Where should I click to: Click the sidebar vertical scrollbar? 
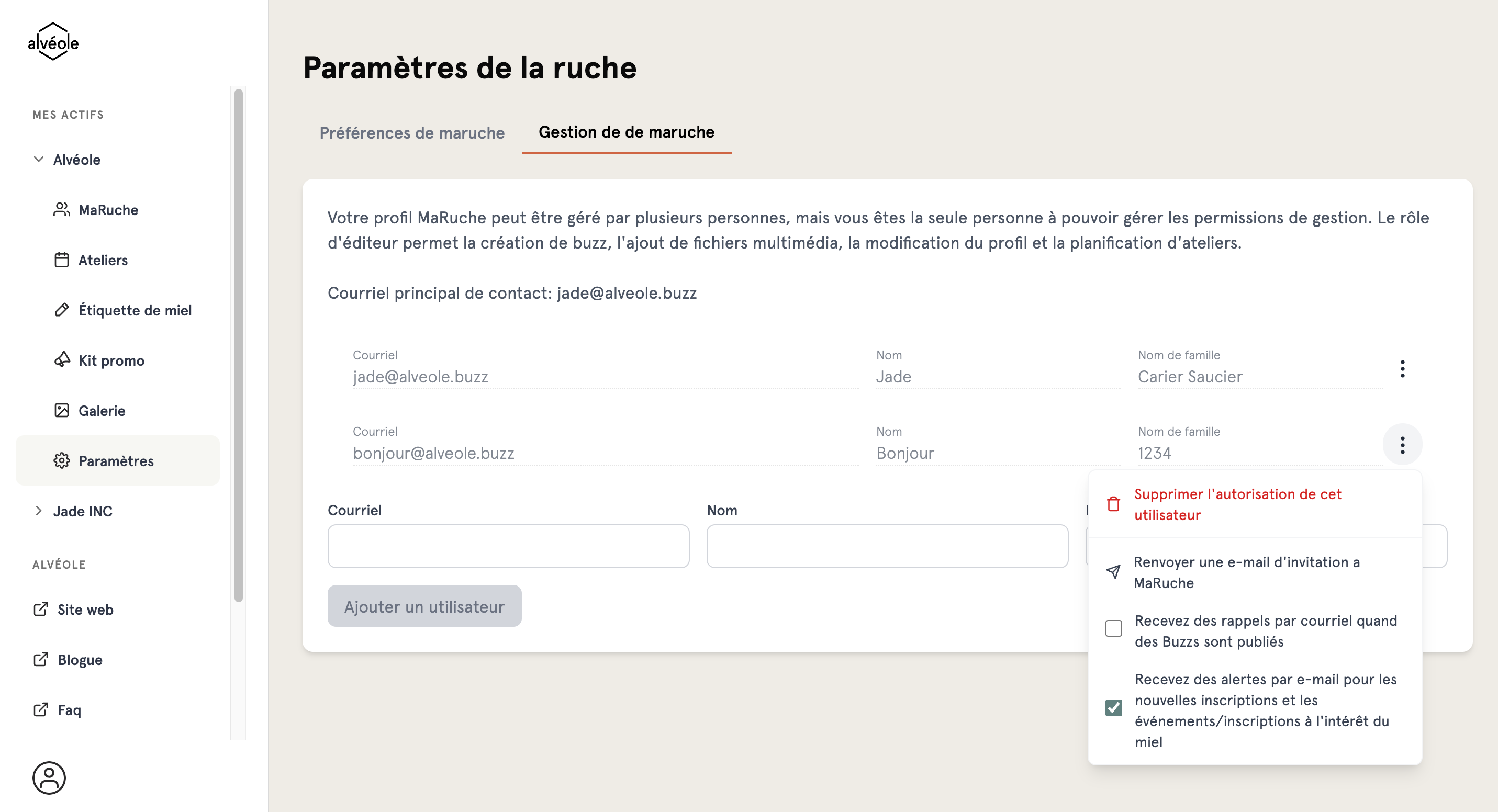tap(238, 345)
